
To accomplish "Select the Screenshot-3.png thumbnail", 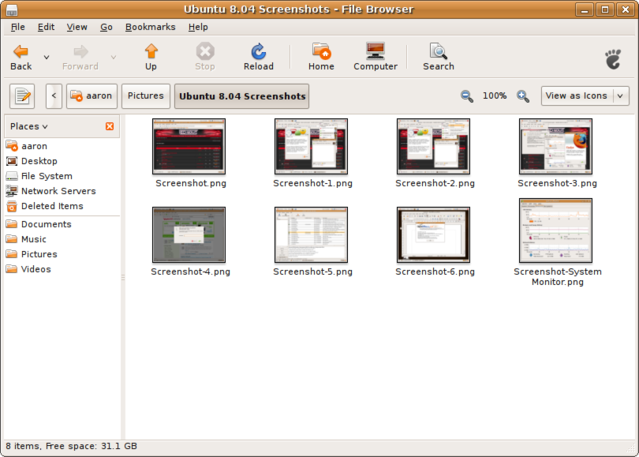I will [555, 146].
